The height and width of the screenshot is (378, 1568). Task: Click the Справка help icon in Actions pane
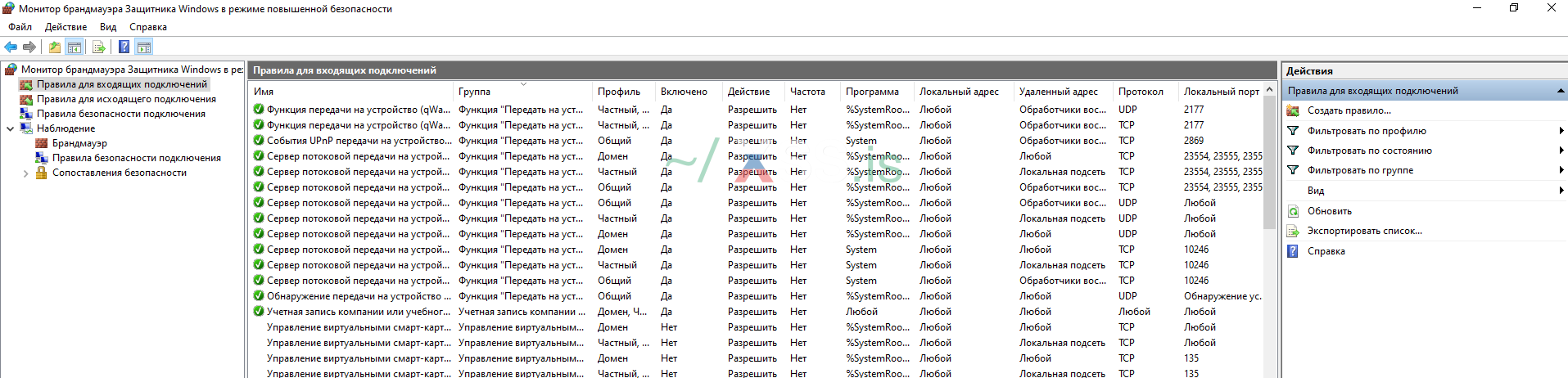[x=1293, y=251]
